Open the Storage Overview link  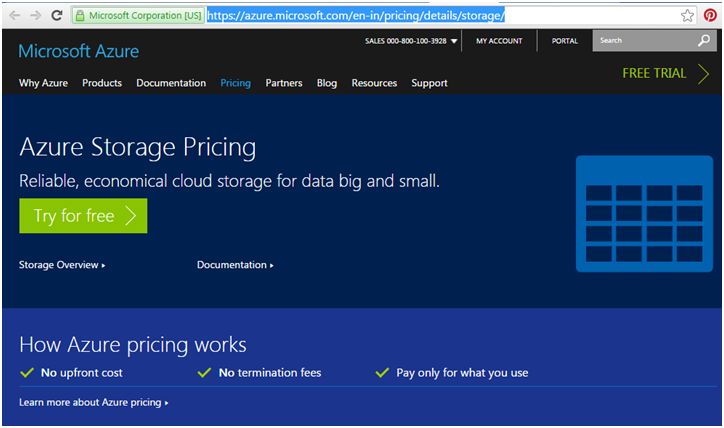tap(62, 265)
